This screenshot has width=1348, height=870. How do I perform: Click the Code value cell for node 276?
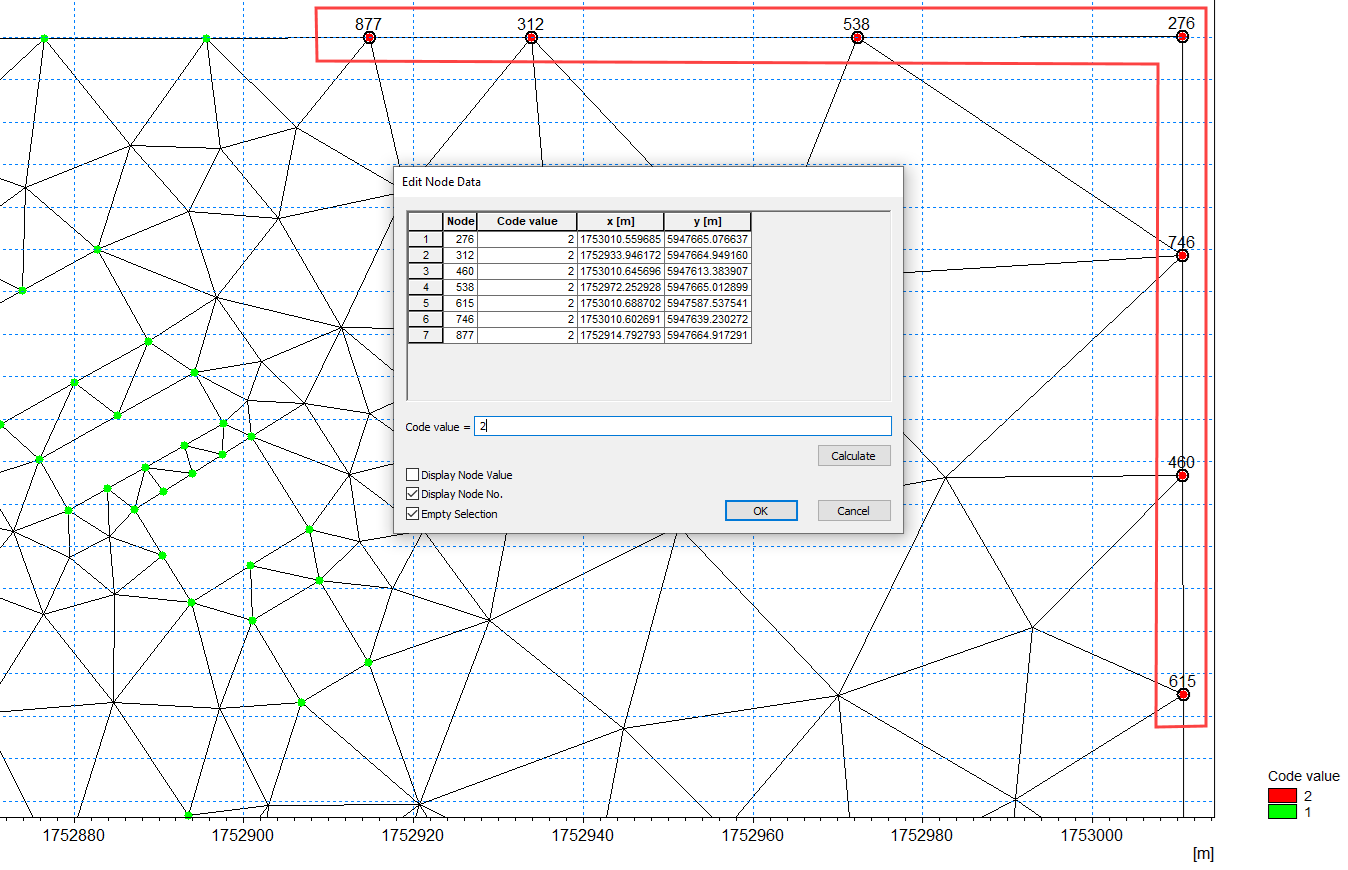[x=527, y=240]
